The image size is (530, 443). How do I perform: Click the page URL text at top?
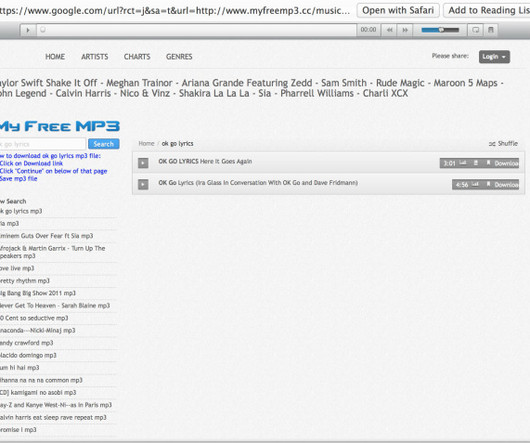click(x=175, y=10)
